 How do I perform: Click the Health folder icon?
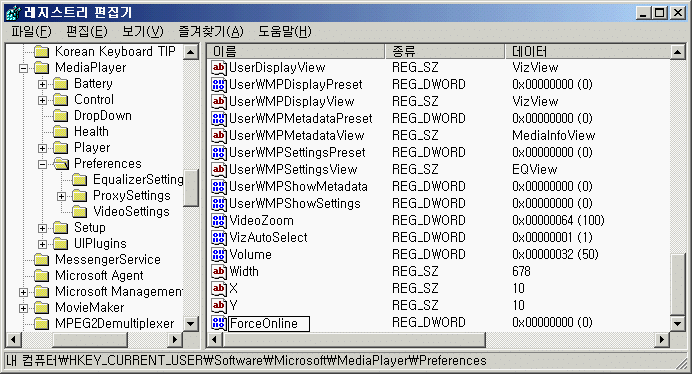pos(60,132)
